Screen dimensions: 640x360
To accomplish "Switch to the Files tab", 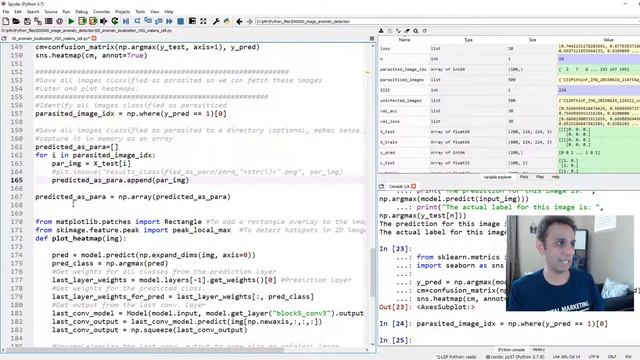I will coord(540,177).
